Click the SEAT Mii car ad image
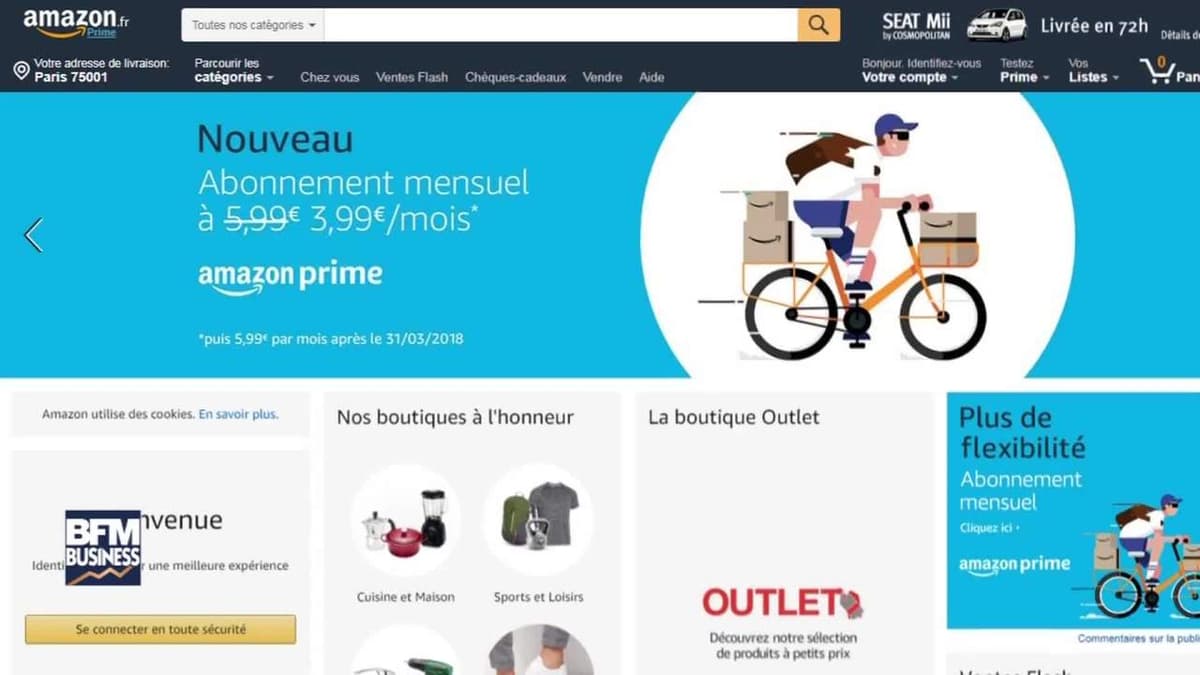1200x675 pixels. (x=997, y=25)
